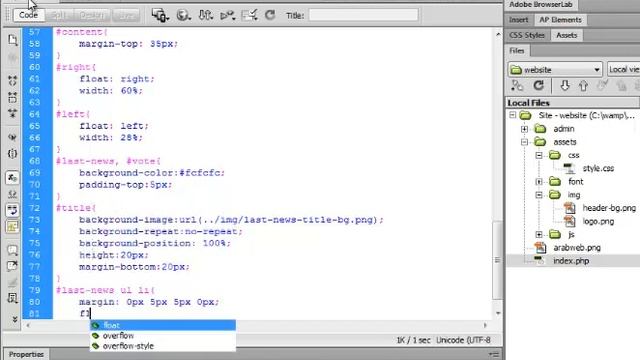Click the horizontal scrollbar left arrow
Image resolution: width=640 pixels, height=360 pixels.
point(28,325)
